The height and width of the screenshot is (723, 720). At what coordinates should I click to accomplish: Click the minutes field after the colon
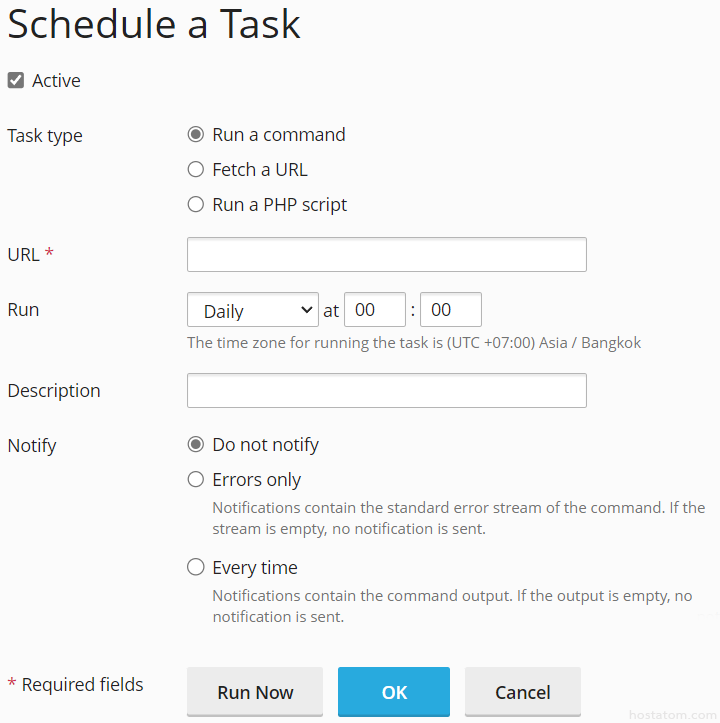click(450, 310)
